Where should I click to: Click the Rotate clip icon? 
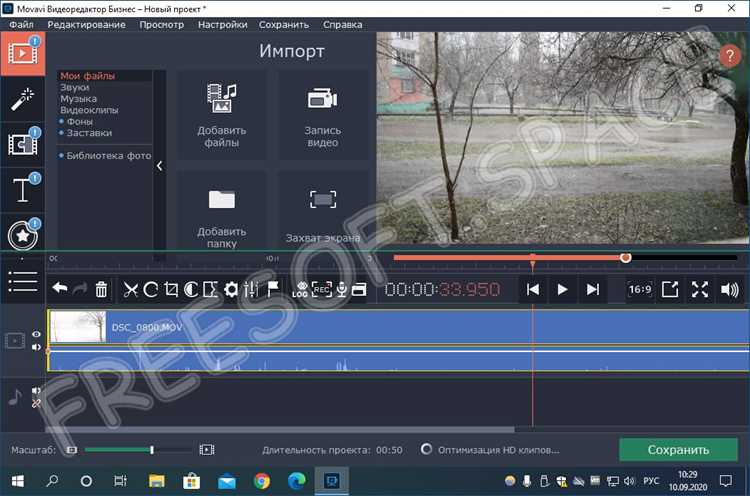(151, 289)
